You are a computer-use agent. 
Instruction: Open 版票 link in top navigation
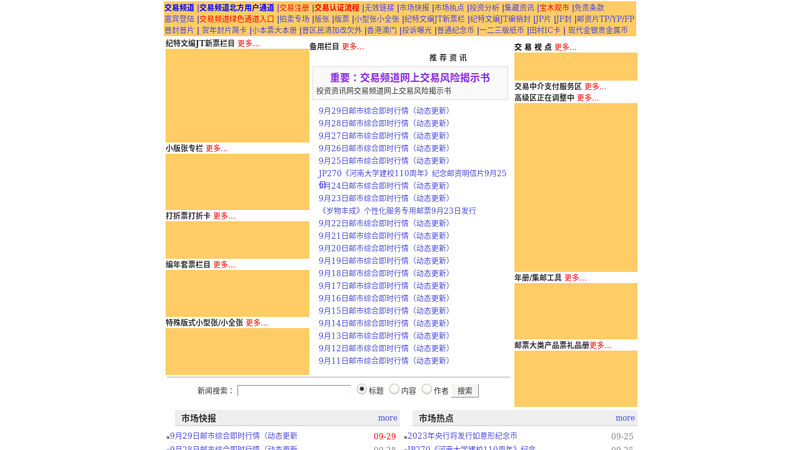(x=342, y=19)
